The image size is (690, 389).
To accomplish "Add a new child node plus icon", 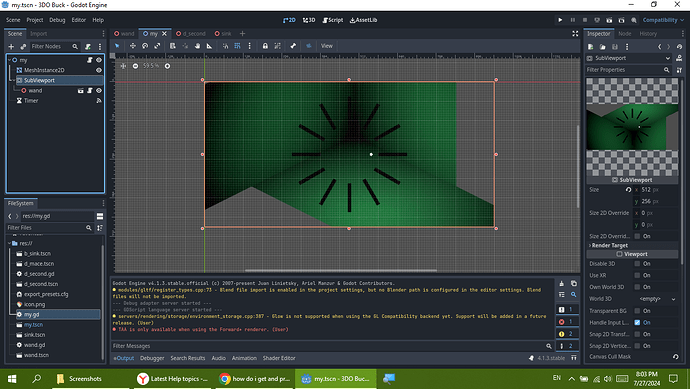I will point(11,46).
